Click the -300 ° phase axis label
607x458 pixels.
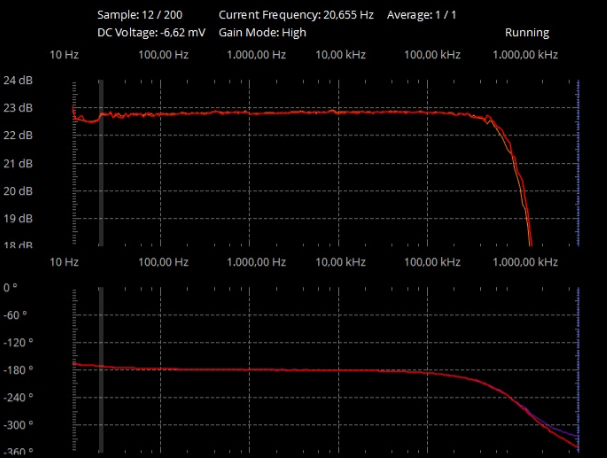(x=18, y=425)
